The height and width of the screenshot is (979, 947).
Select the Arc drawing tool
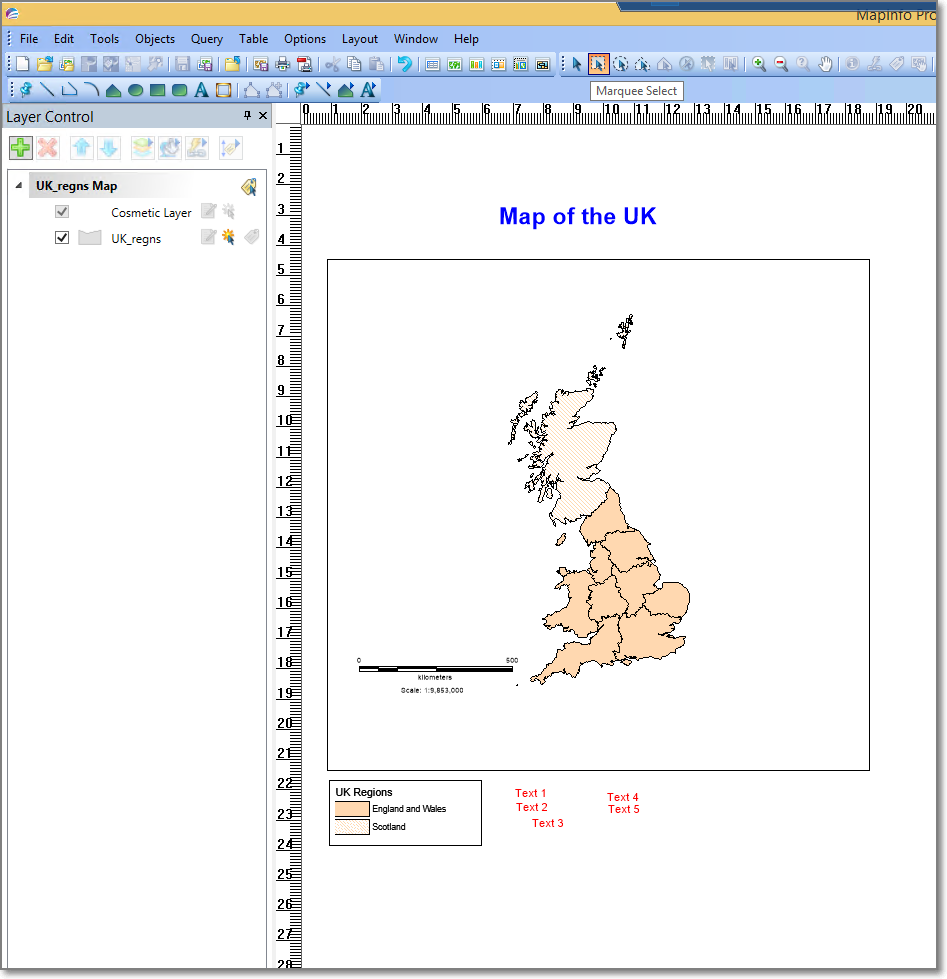pos(91,90)
